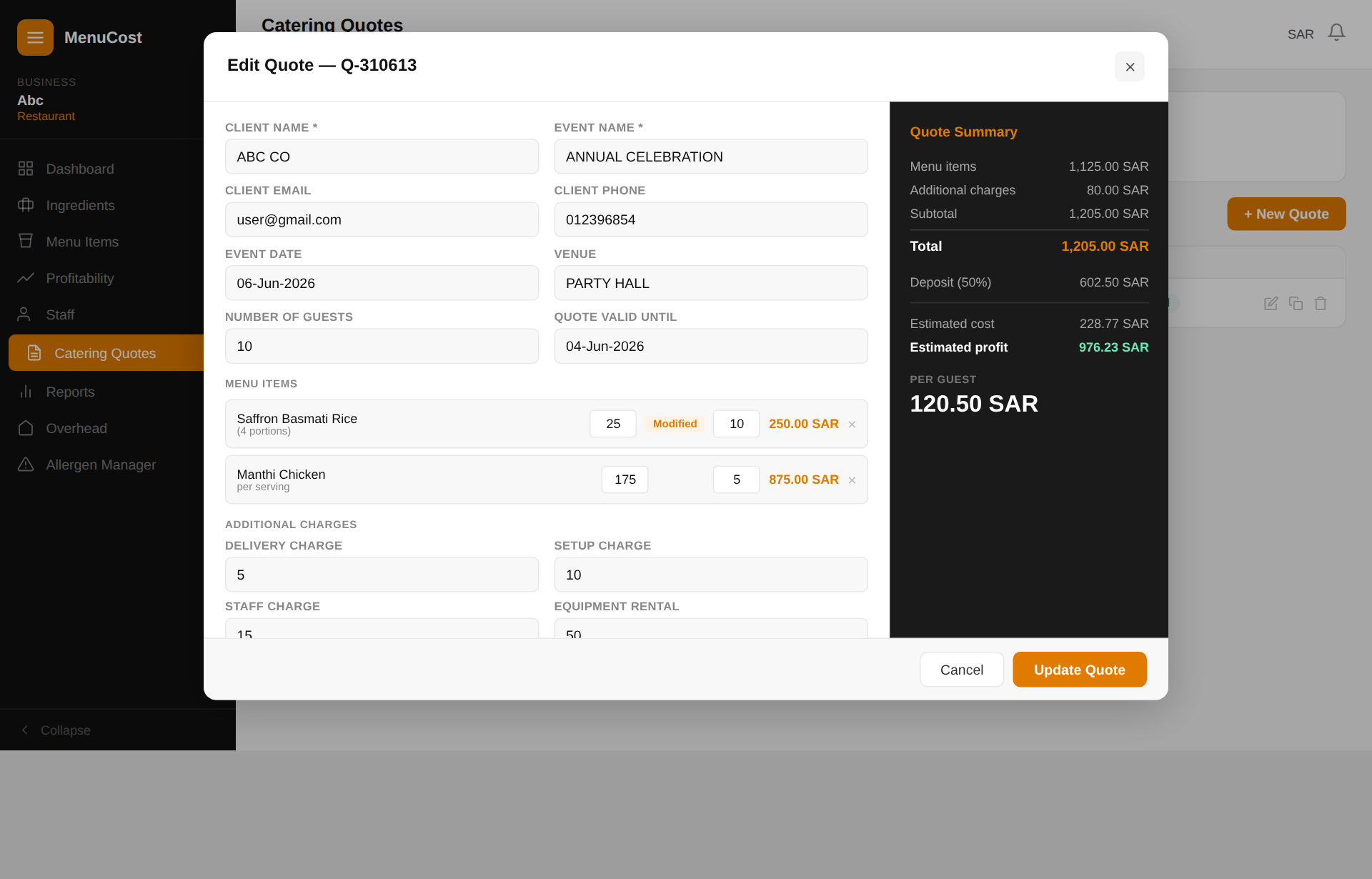Click the Reports bar chart icon

[26, 392]
